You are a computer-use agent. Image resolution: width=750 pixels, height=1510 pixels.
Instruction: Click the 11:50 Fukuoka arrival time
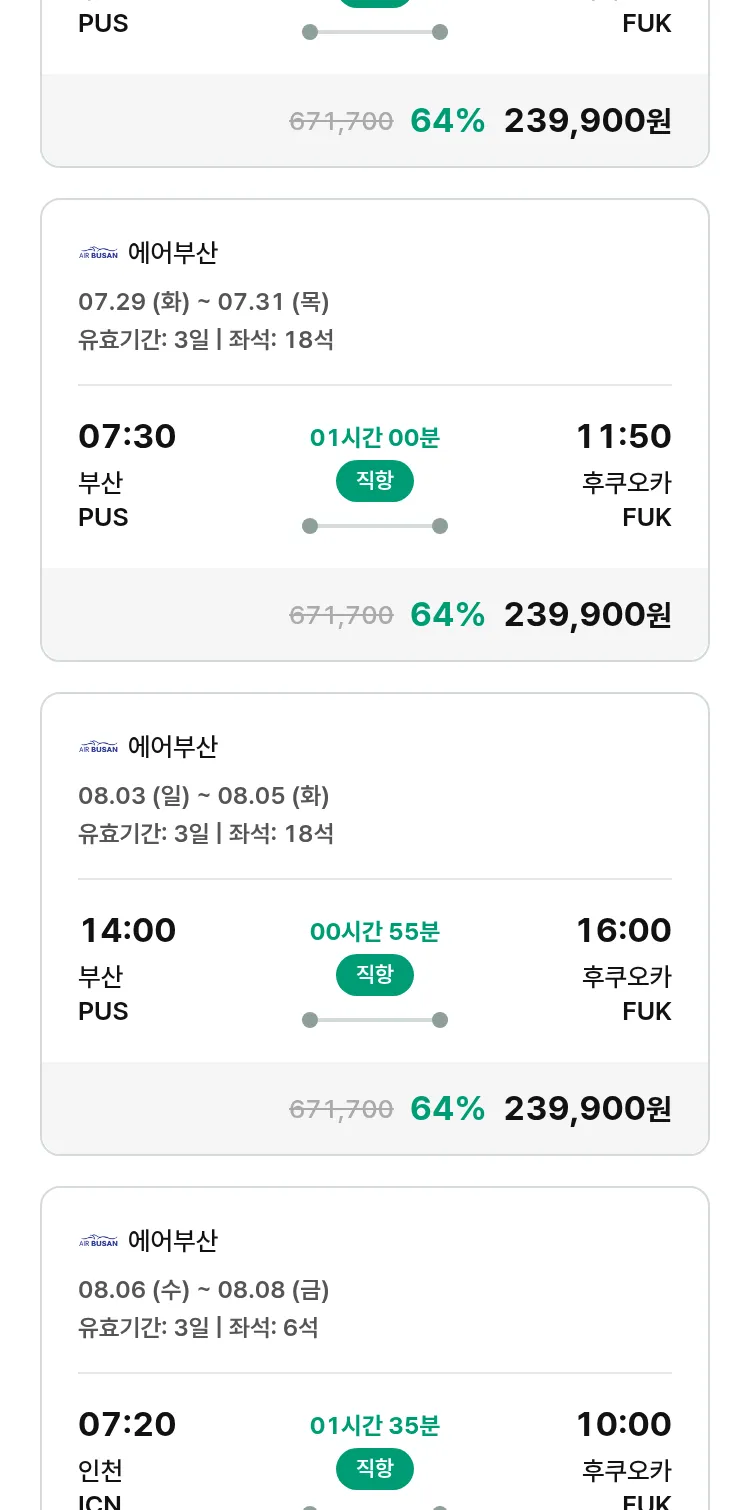[623, 437]
